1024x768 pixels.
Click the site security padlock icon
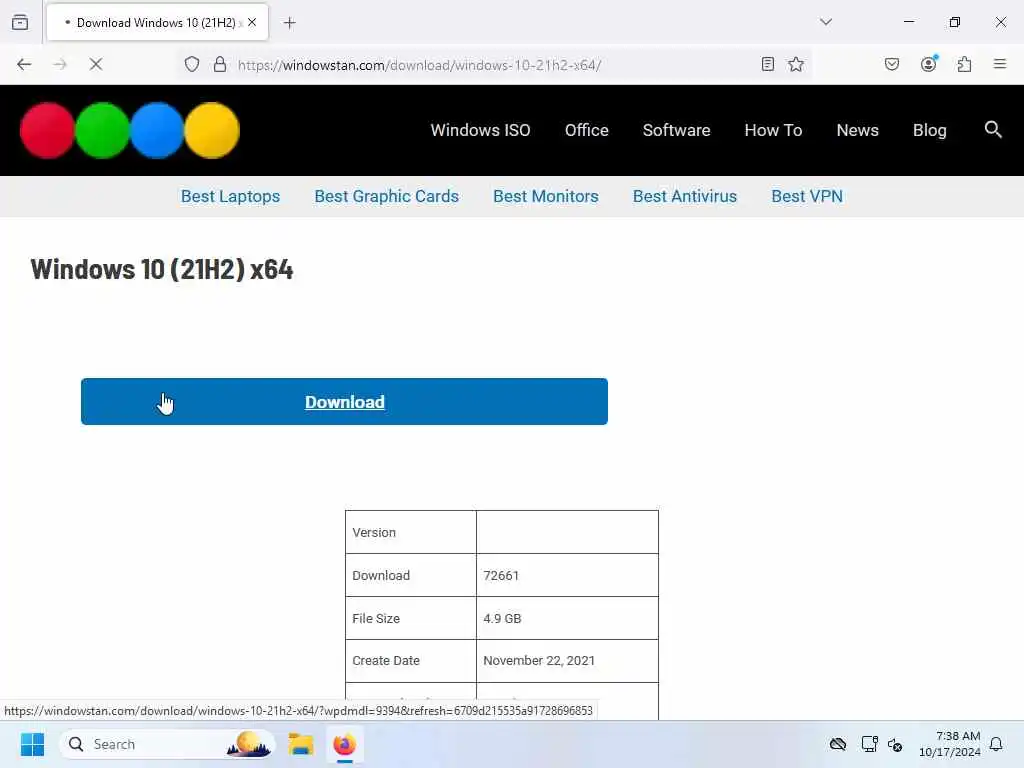[220, 64]
